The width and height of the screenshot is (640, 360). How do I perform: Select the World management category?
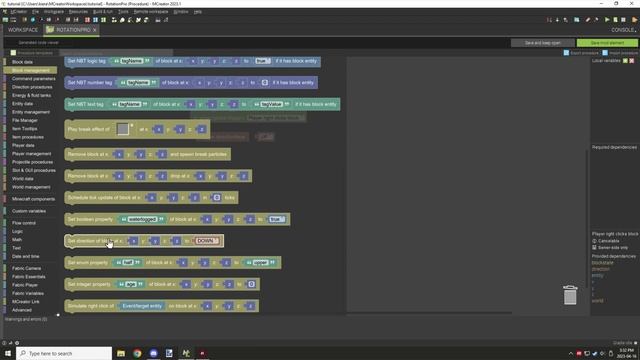tap(31, 187)
